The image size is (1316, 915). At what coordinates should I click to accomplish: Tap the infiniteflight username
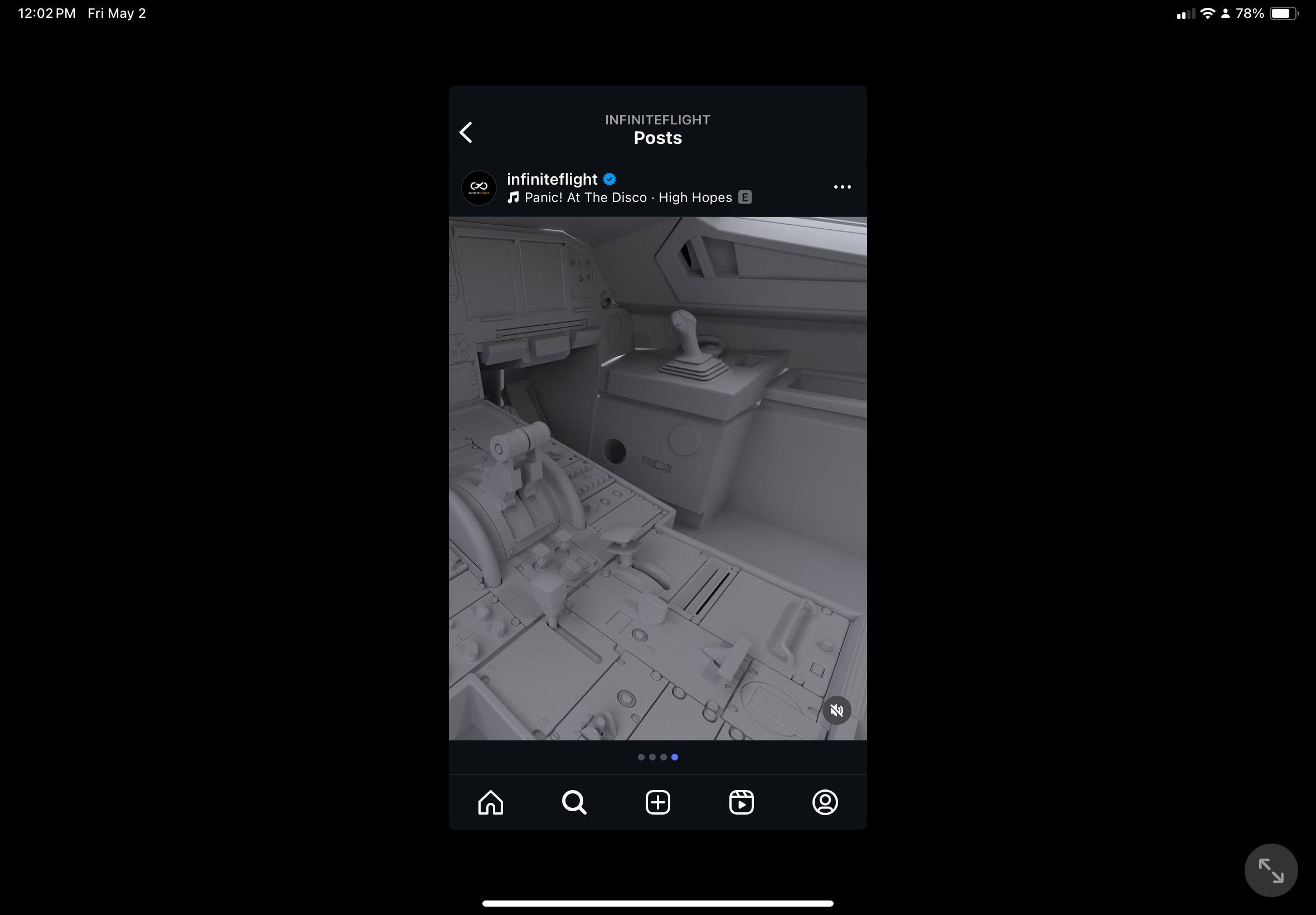pos(551,180)
